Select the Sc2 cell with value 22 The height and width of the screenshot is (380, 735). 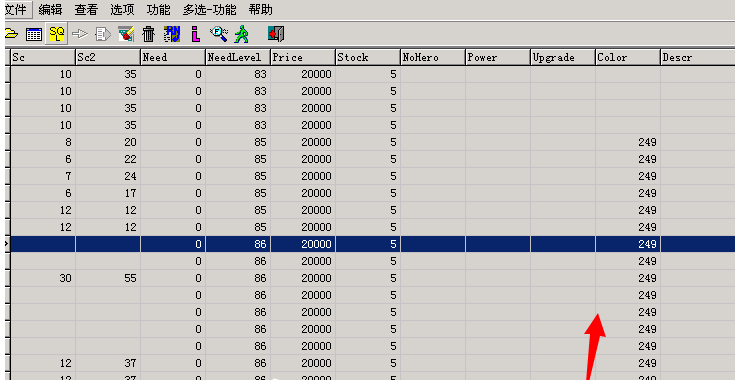point(108,159)
